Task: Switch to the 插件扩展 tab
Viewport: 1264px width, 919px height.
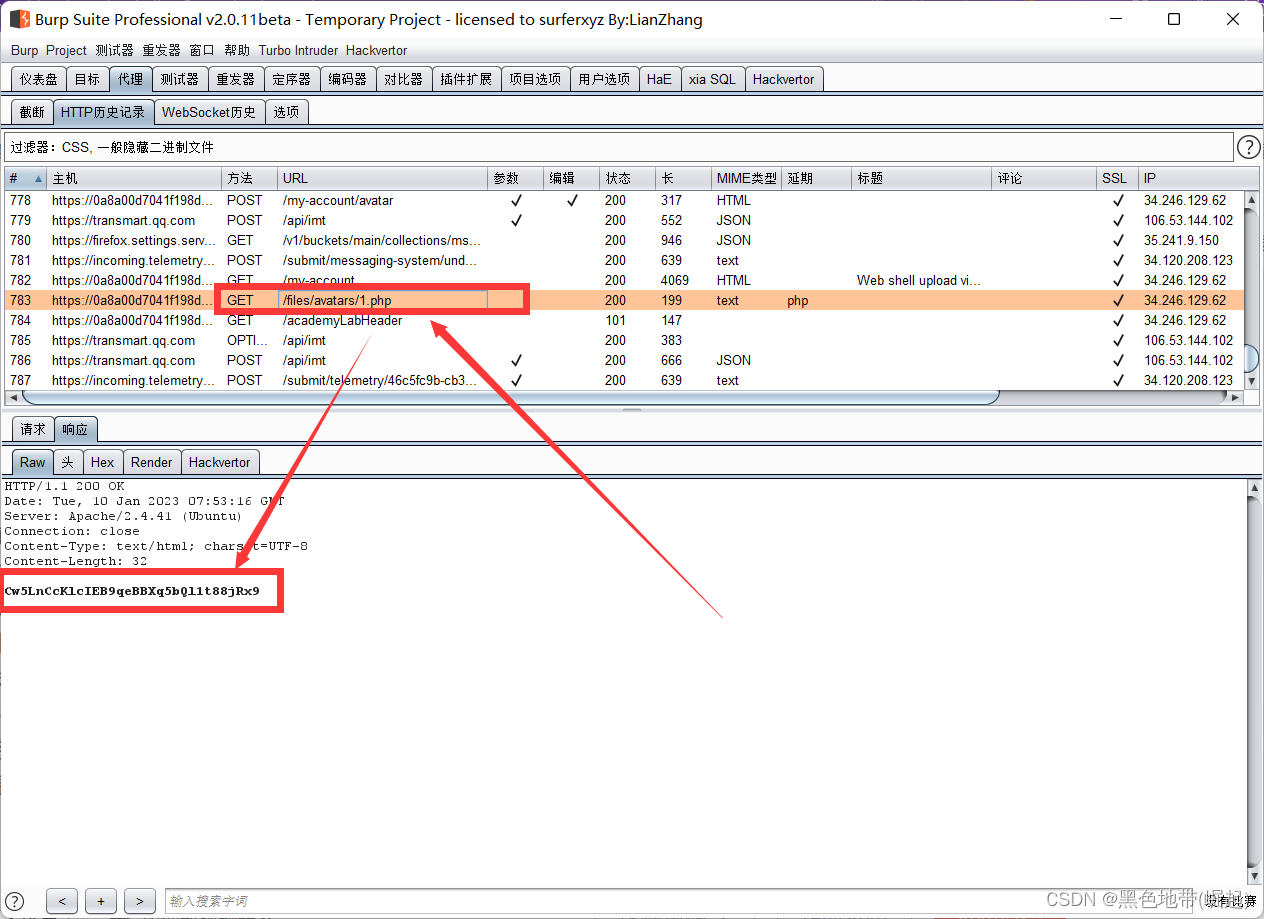Action: pos(466,79)
